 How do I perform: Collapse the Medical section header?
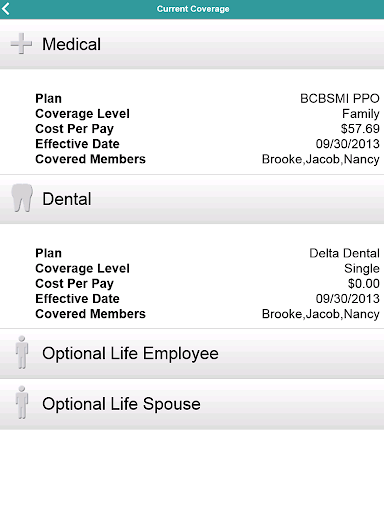(192, 44)
